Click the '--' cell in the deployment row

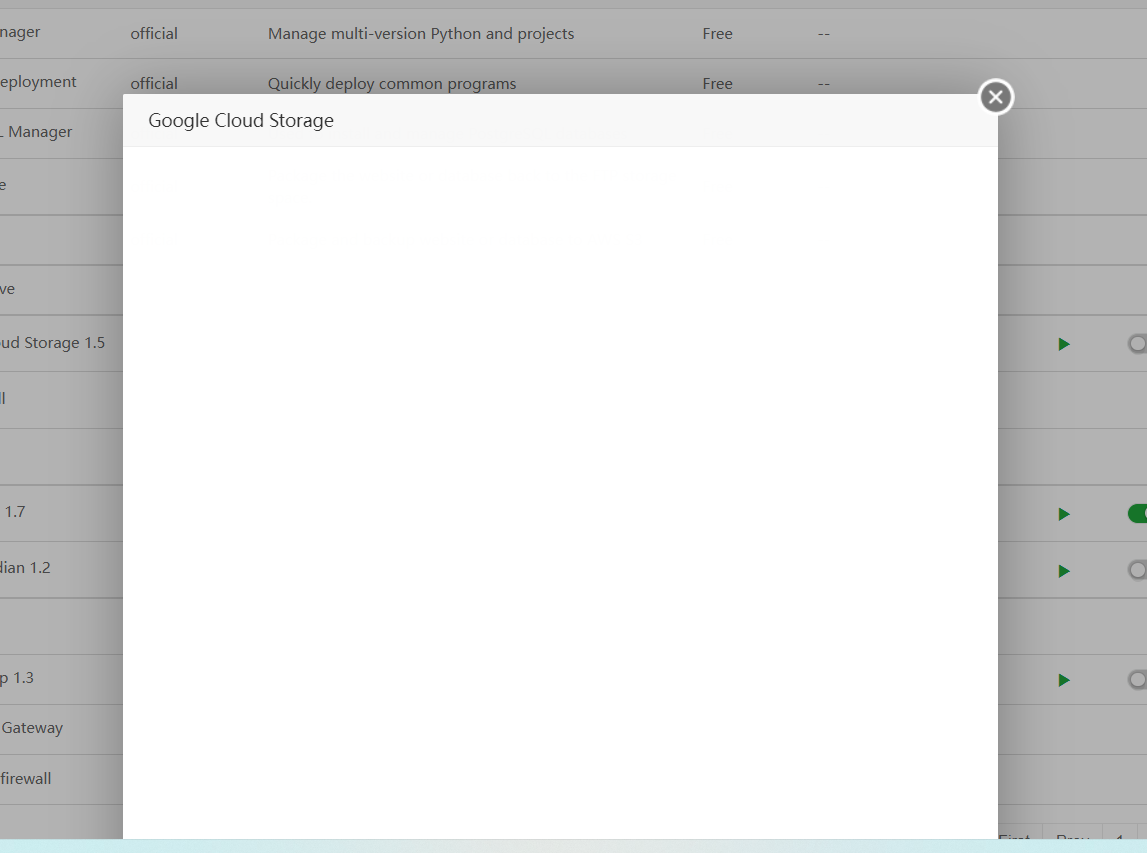click(x=824, y=83)
